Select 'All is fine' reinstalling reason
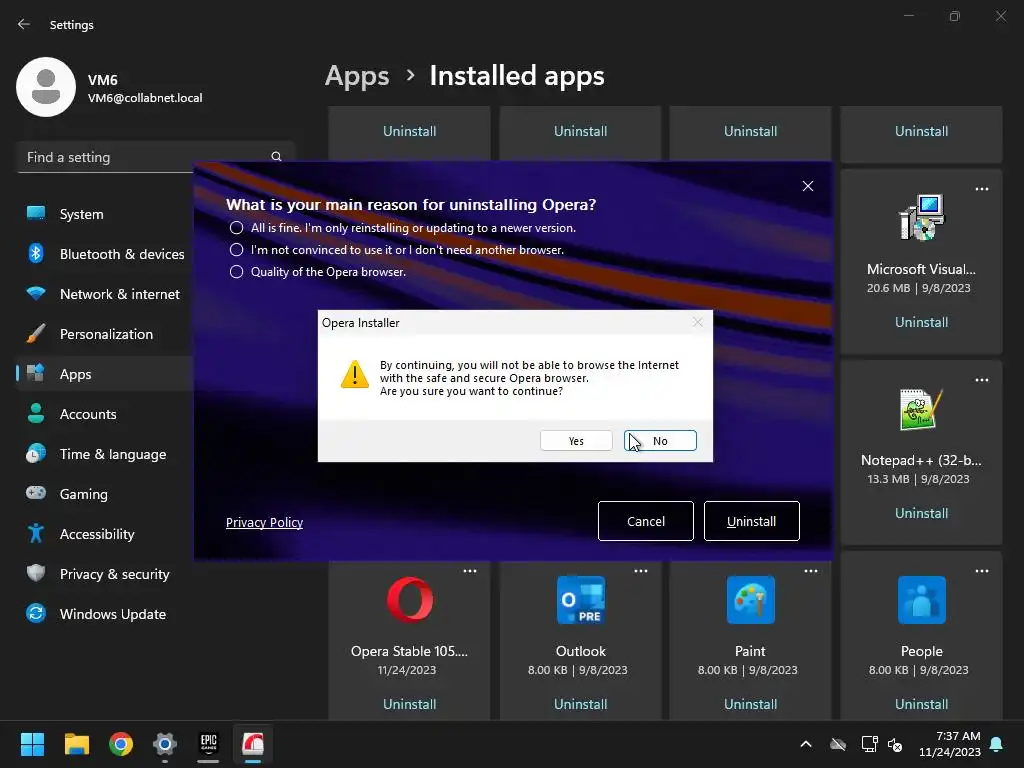1024x768 pixels. pyautogui.click(x=236, y=228)
